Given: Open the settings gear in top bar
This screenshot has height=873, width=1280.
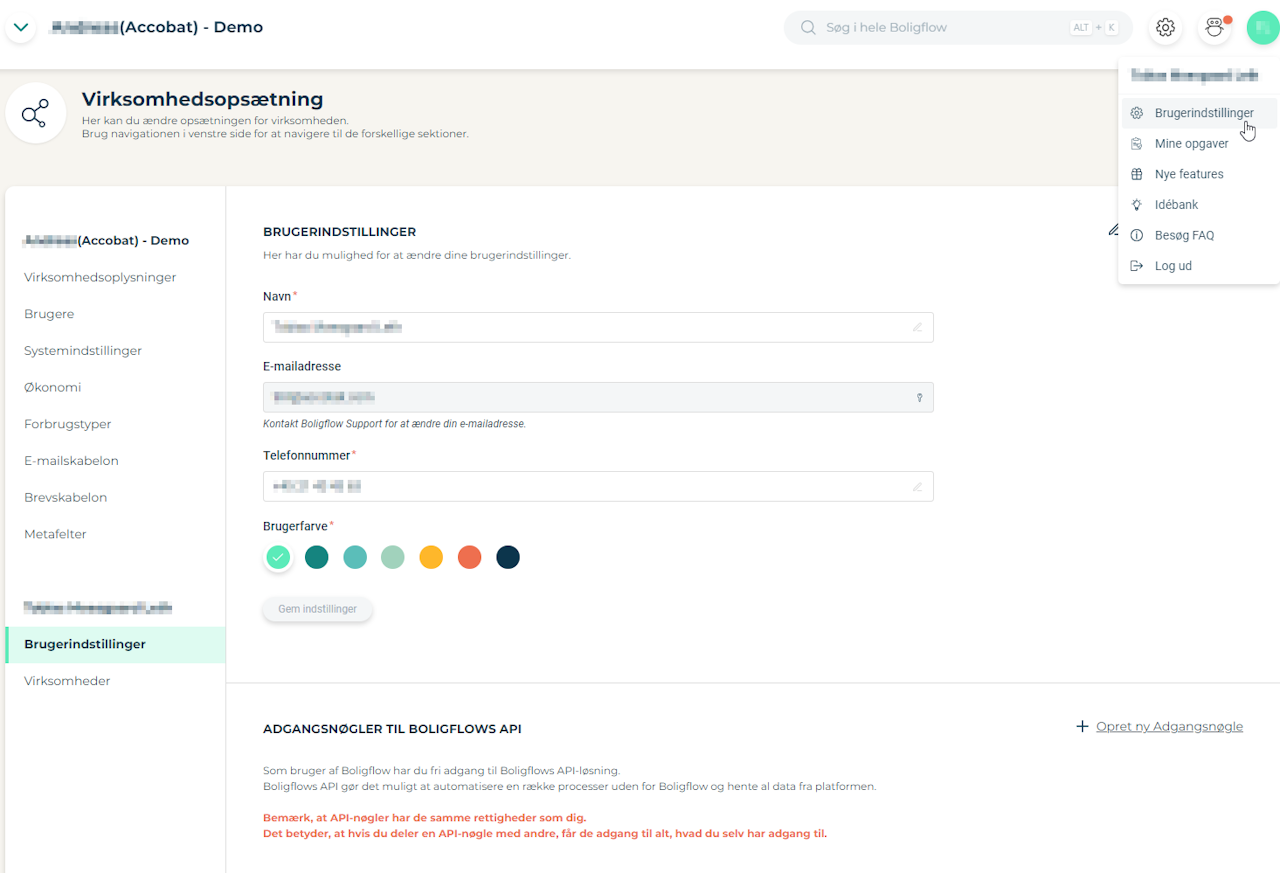Looking at the screenshot, I should pos(1165,28).
